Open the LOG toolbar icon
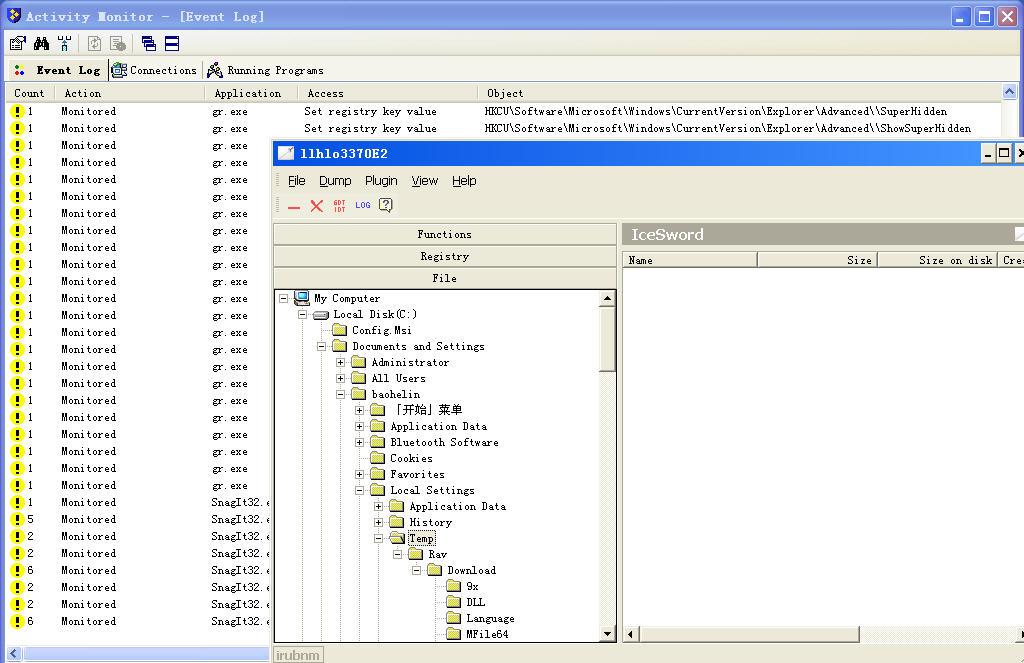 tap(362, 205)
